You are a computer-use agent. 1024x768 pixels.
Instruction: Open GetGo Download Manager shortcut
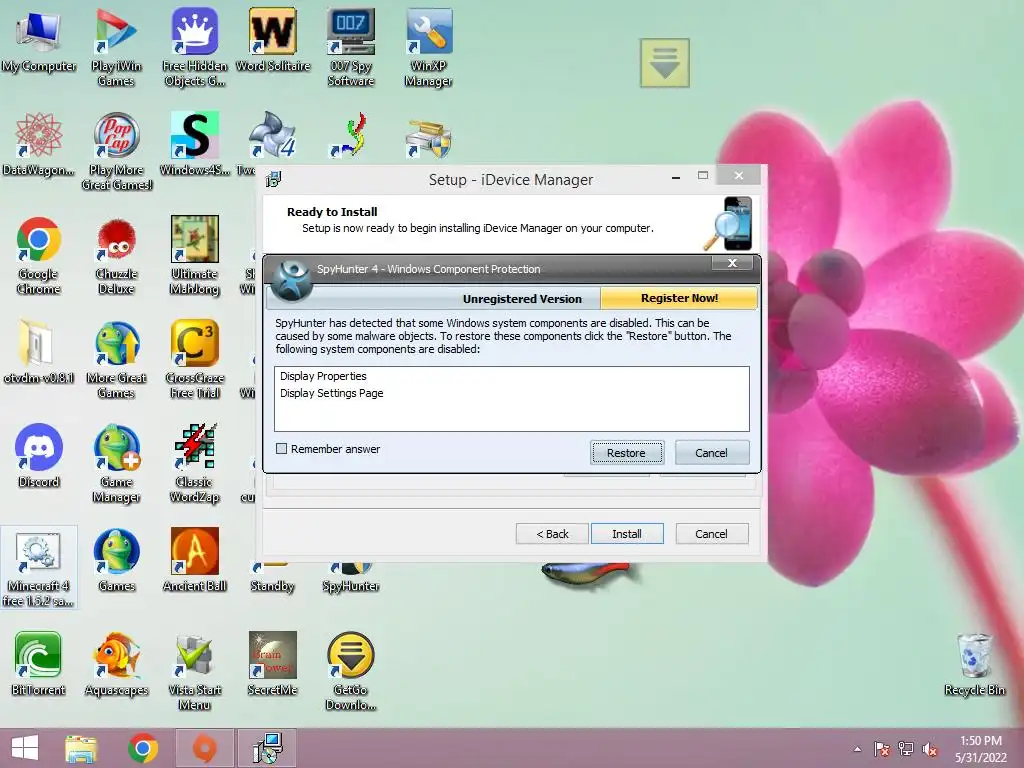coord(351,671)
